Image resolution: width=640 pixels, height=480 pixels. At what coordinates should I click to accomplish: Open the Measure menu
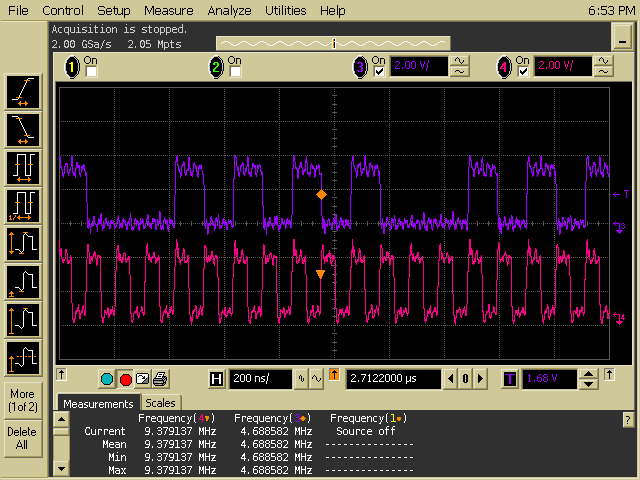[x=169, y=10]
